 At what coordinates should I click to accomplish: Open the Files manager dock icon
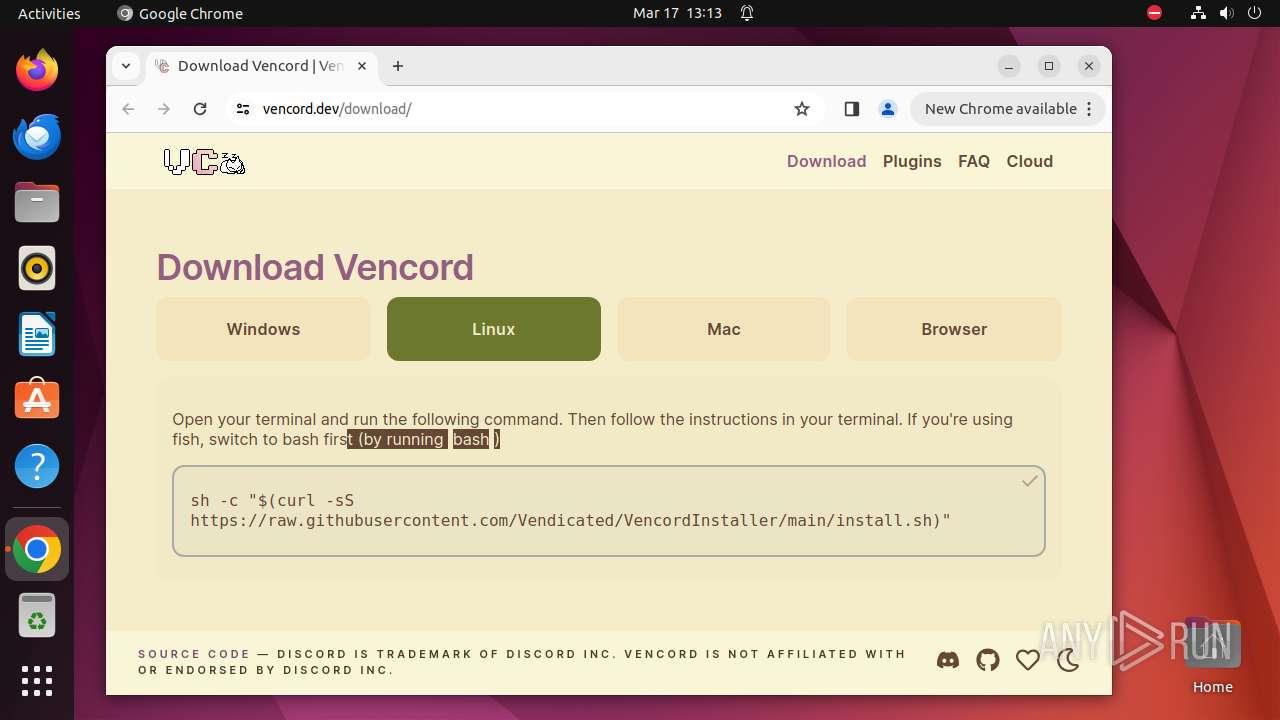[x=37, y=202]
